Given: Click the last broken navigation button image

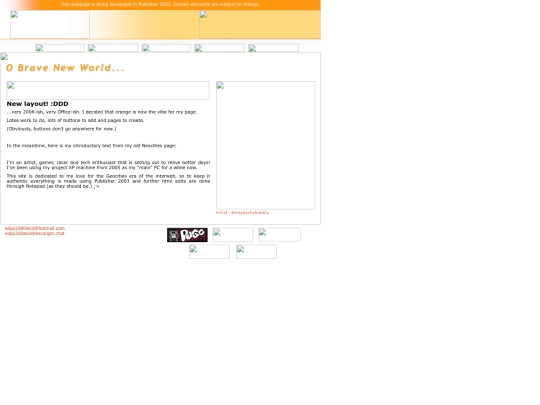Looking at the screenshot, I should (273, 48).
